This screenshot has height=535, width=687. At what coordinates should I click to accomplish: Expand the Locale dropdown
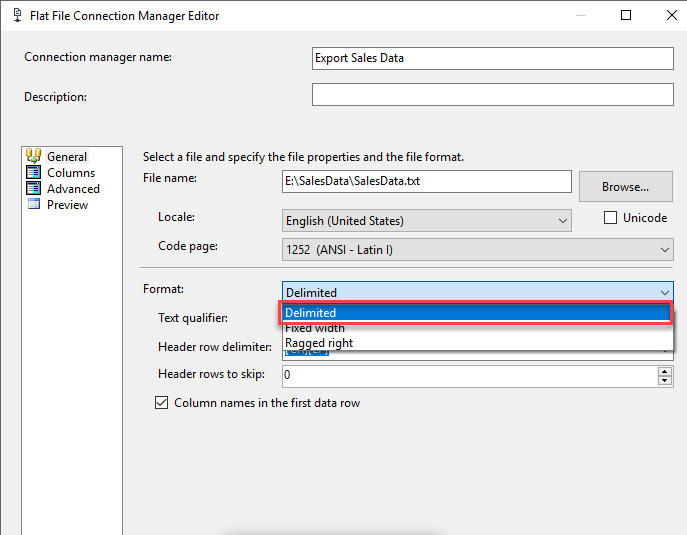coord(563,221)
